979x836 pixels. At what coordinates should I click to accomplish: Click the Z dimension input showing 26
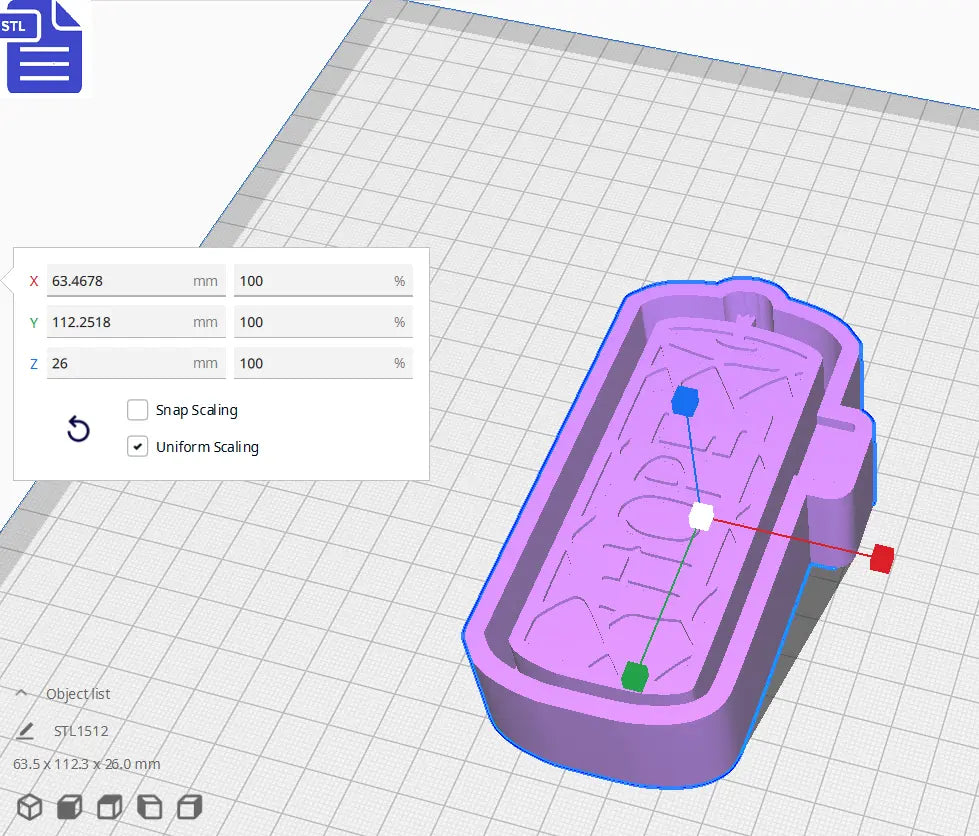click(135, 363)
